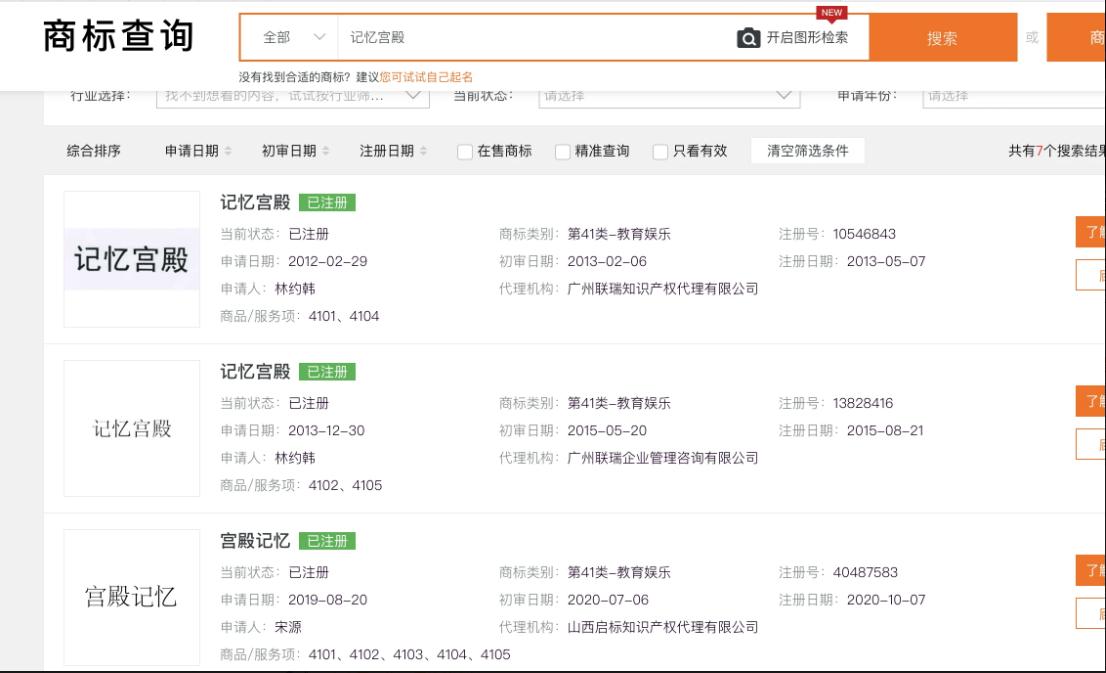Open the first 记忆宫殿 trademark logo image
Image resolution: width=1106 pixels, height=673 pixels.
132,259
